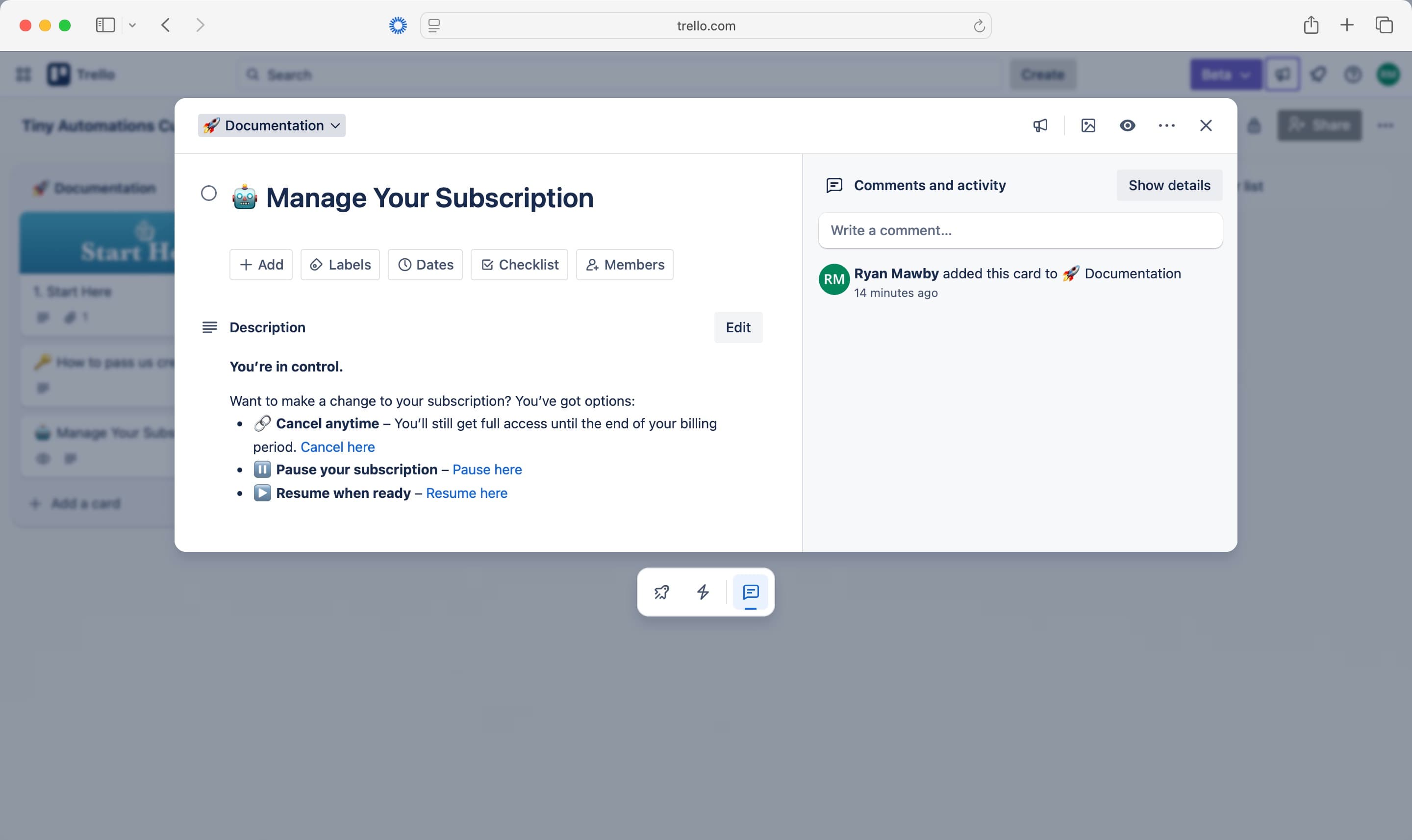Viewport: 1412px width, 840px height.
Task: Click the lightning bolt automation icon
Action: coord(703,592)
